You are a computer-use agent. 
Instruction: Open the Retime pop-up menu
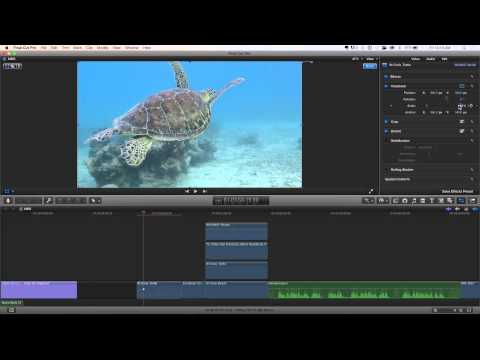tap(382, 200)
